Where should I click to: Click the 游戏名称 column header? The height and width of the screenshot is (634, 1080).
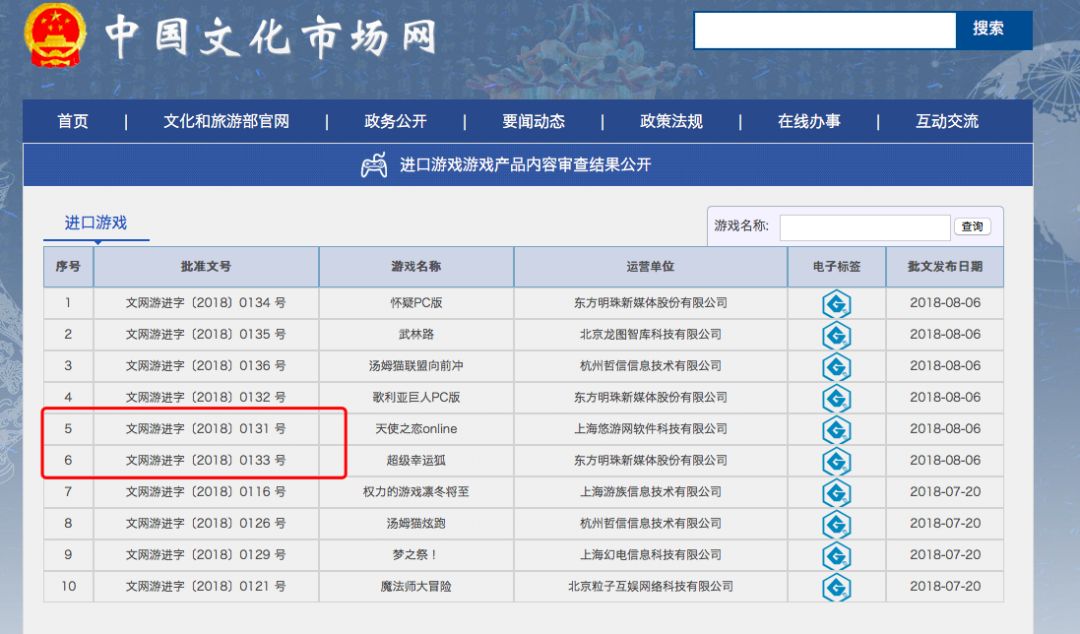tap(416, 267)
